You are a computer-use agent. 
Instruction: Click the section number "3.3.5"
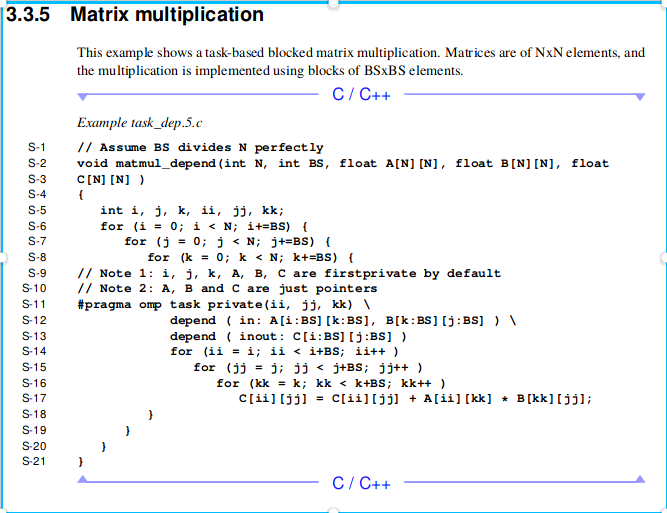[x=28, y=14]
